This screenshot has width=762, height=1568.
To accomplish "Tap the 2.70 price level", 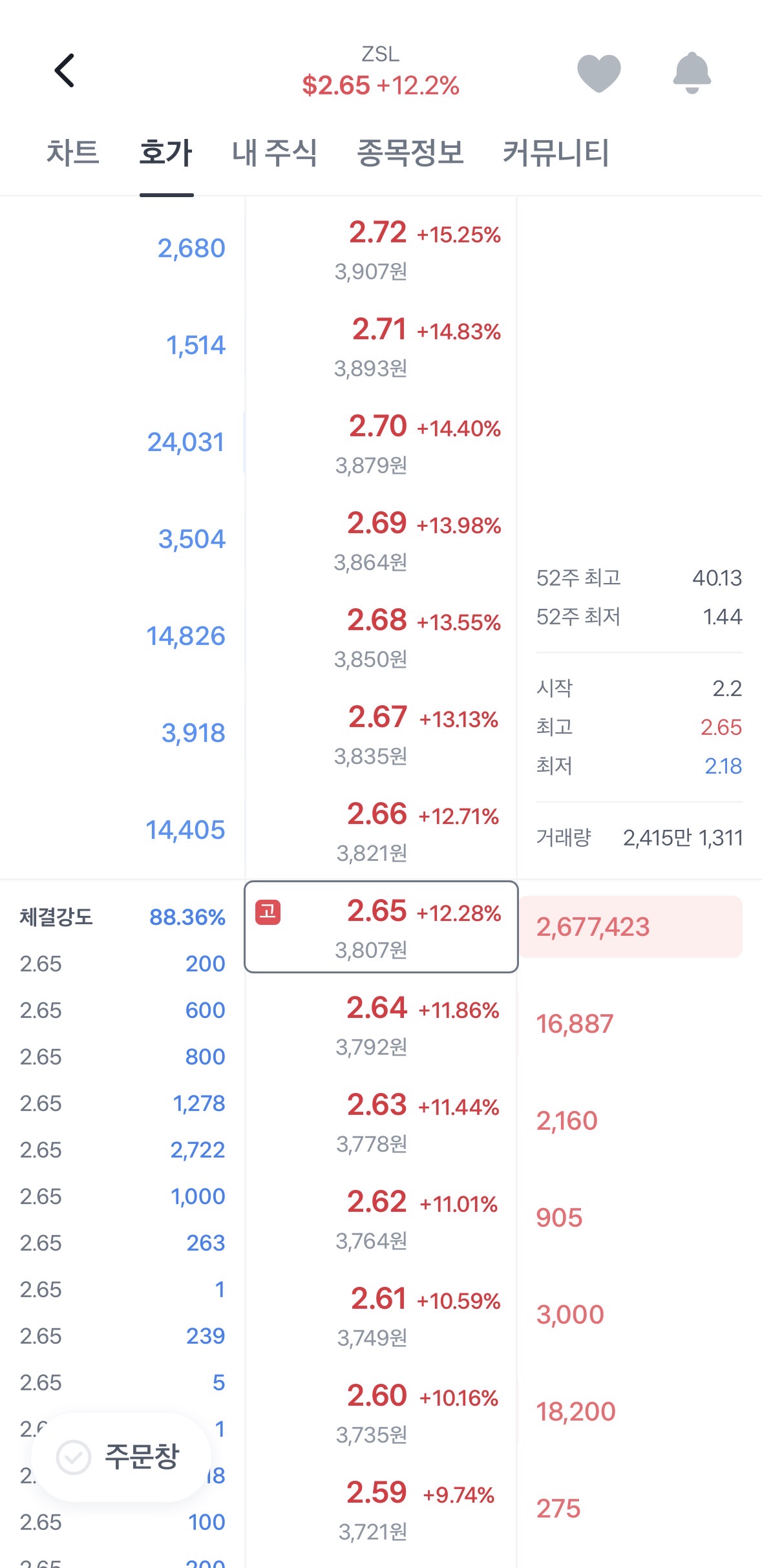I will pos(381,443).
